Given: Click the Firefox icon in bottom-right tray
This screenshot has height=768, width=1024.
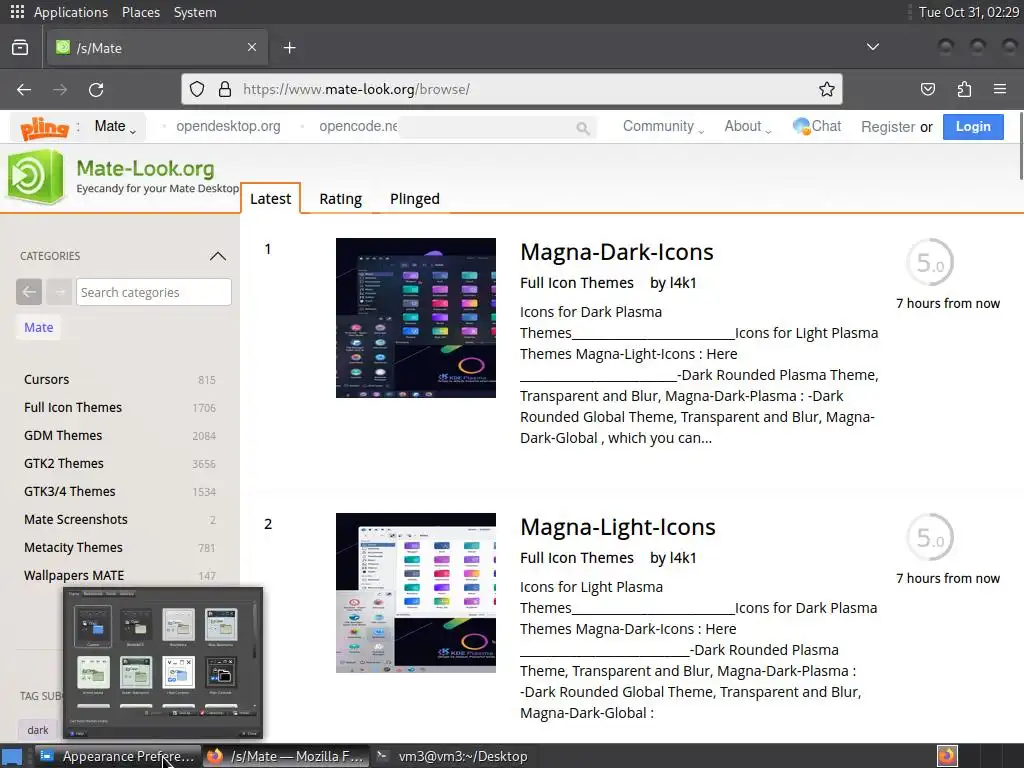Looking at the screenshot, I should pos(947,756).
